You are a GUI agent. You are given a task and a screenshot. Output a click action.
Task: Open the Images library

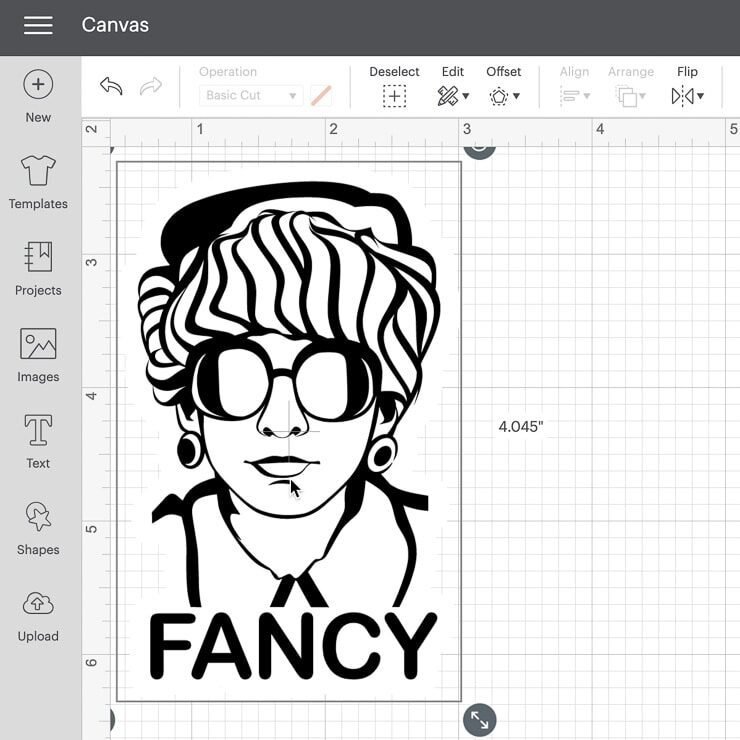tap(38, 345)
